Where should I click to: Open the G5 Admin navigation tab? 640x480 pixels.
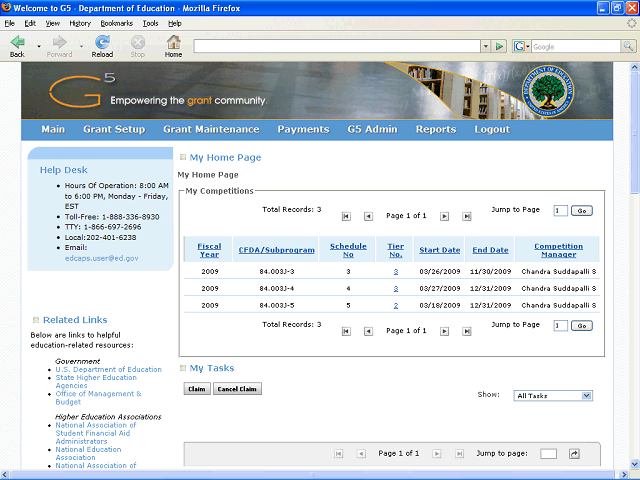(x=372, y=129)
